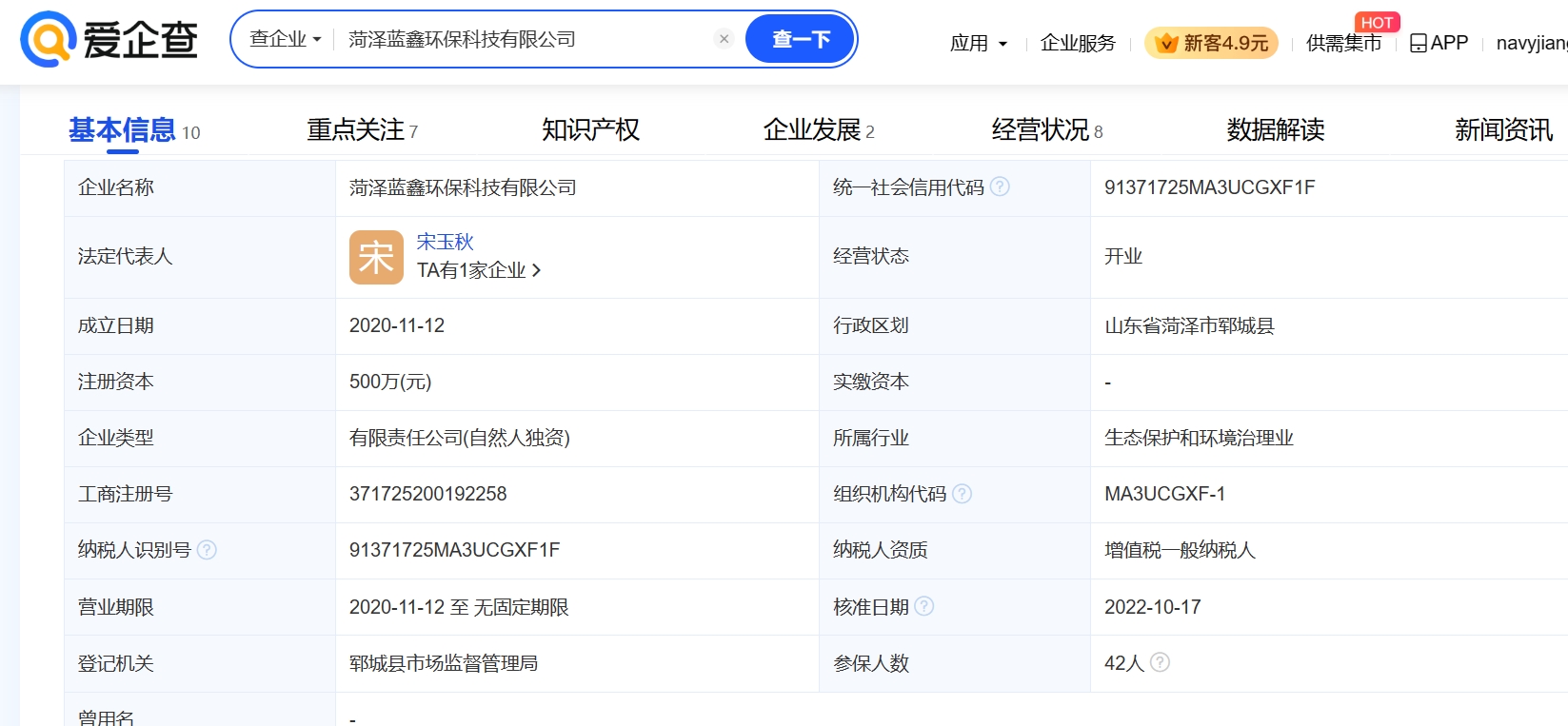1568x726 pixels.
Task: Click the 查一下 search button
Action: [800, 39]
